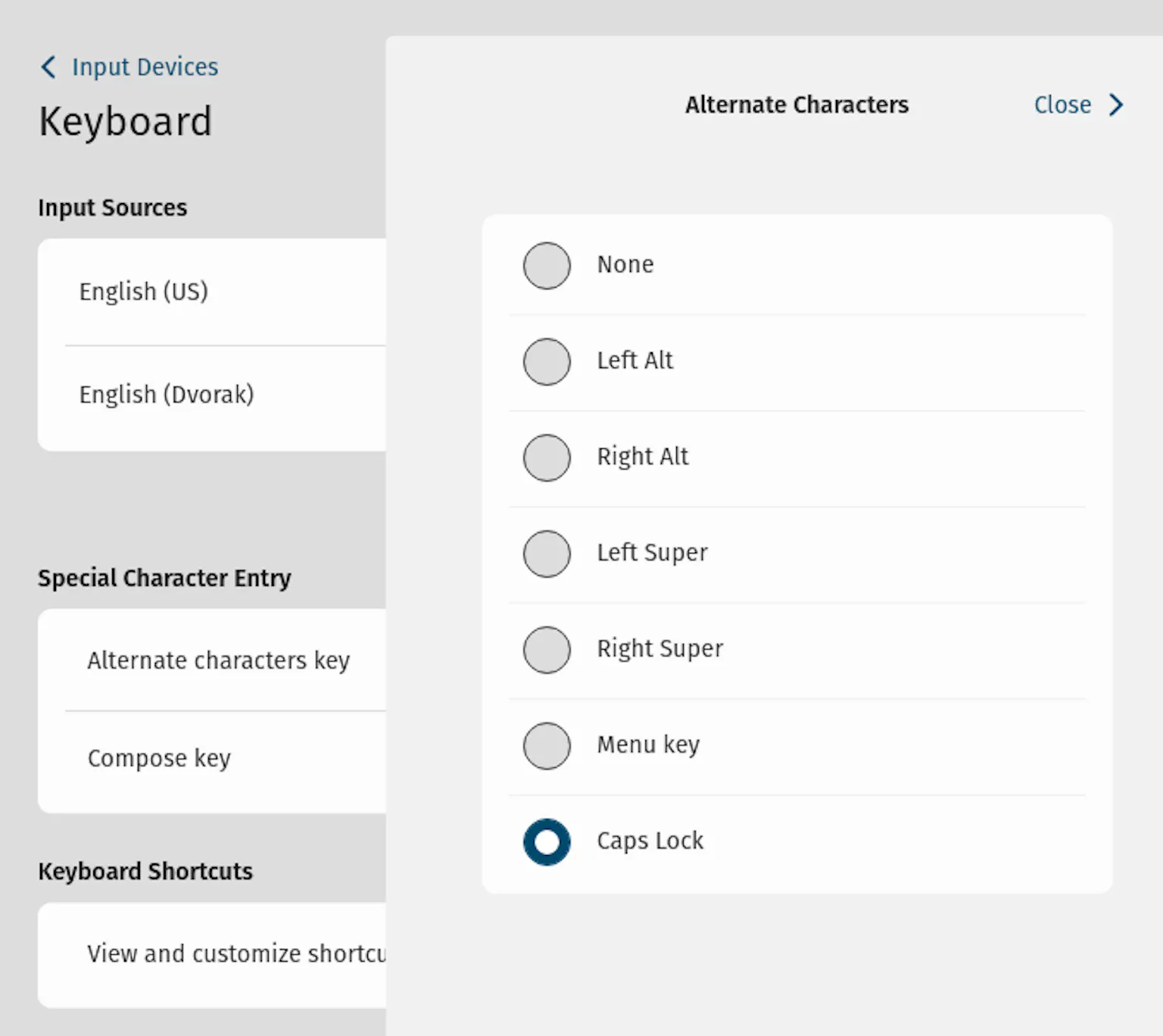Open View and customize shortcuts

(x=236, y=953)
